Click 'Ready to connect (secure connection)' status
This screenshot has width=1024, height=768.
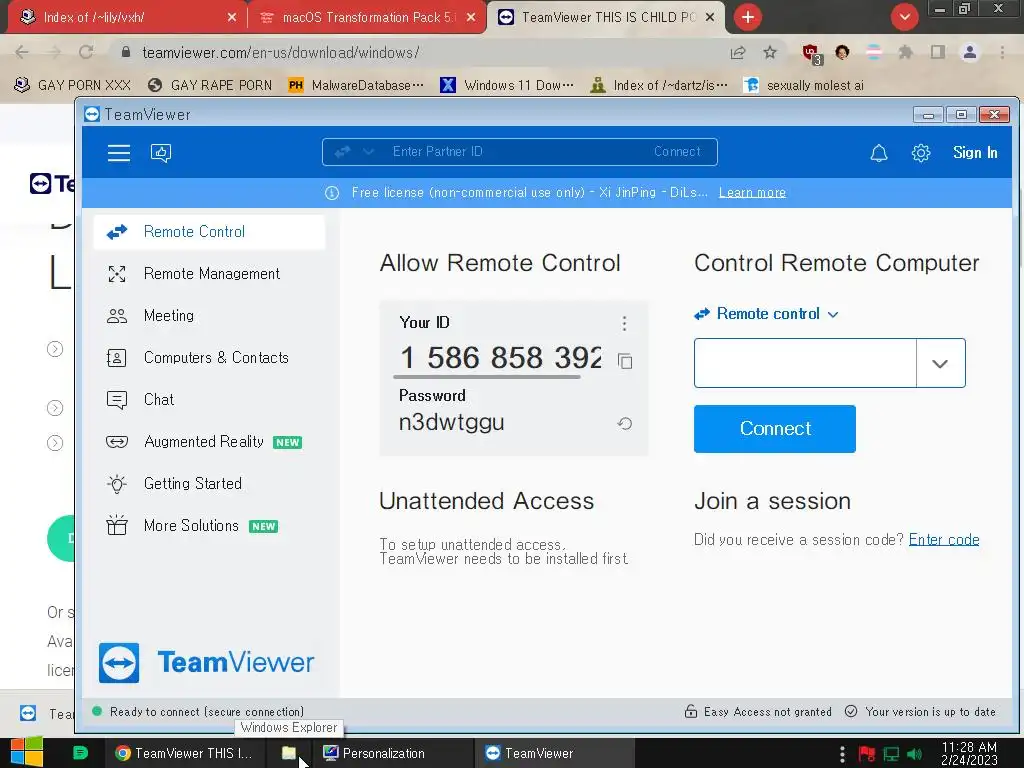(x=207, y=711)
